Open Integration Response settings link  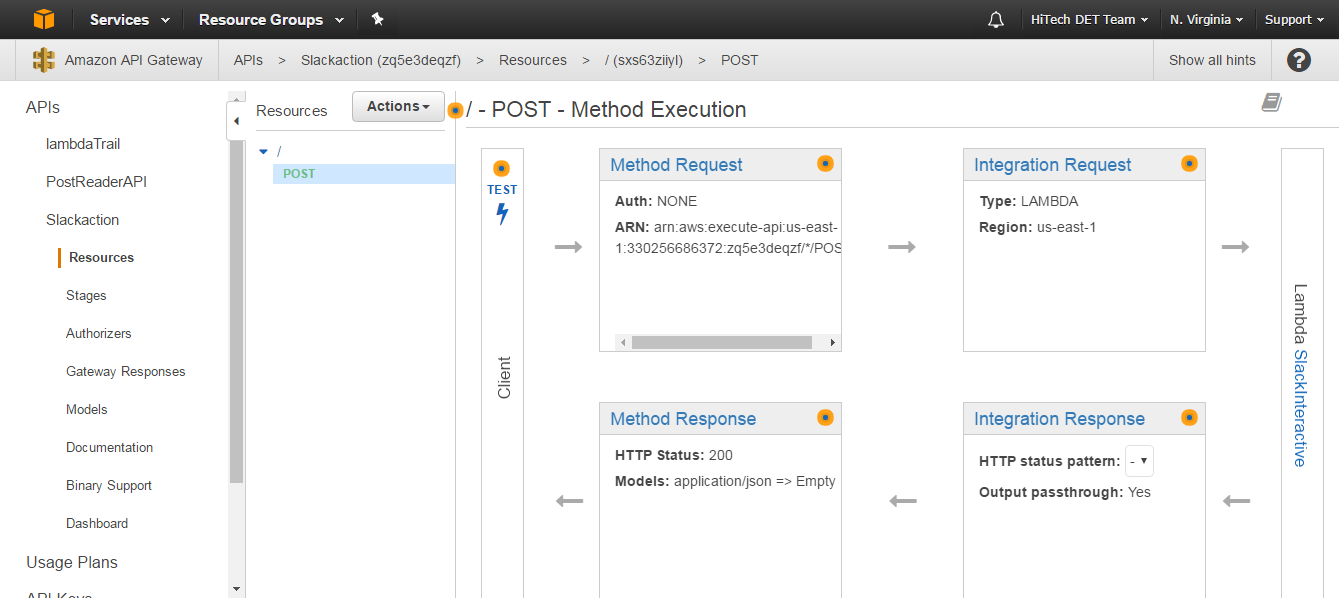tap(1060, 419)
